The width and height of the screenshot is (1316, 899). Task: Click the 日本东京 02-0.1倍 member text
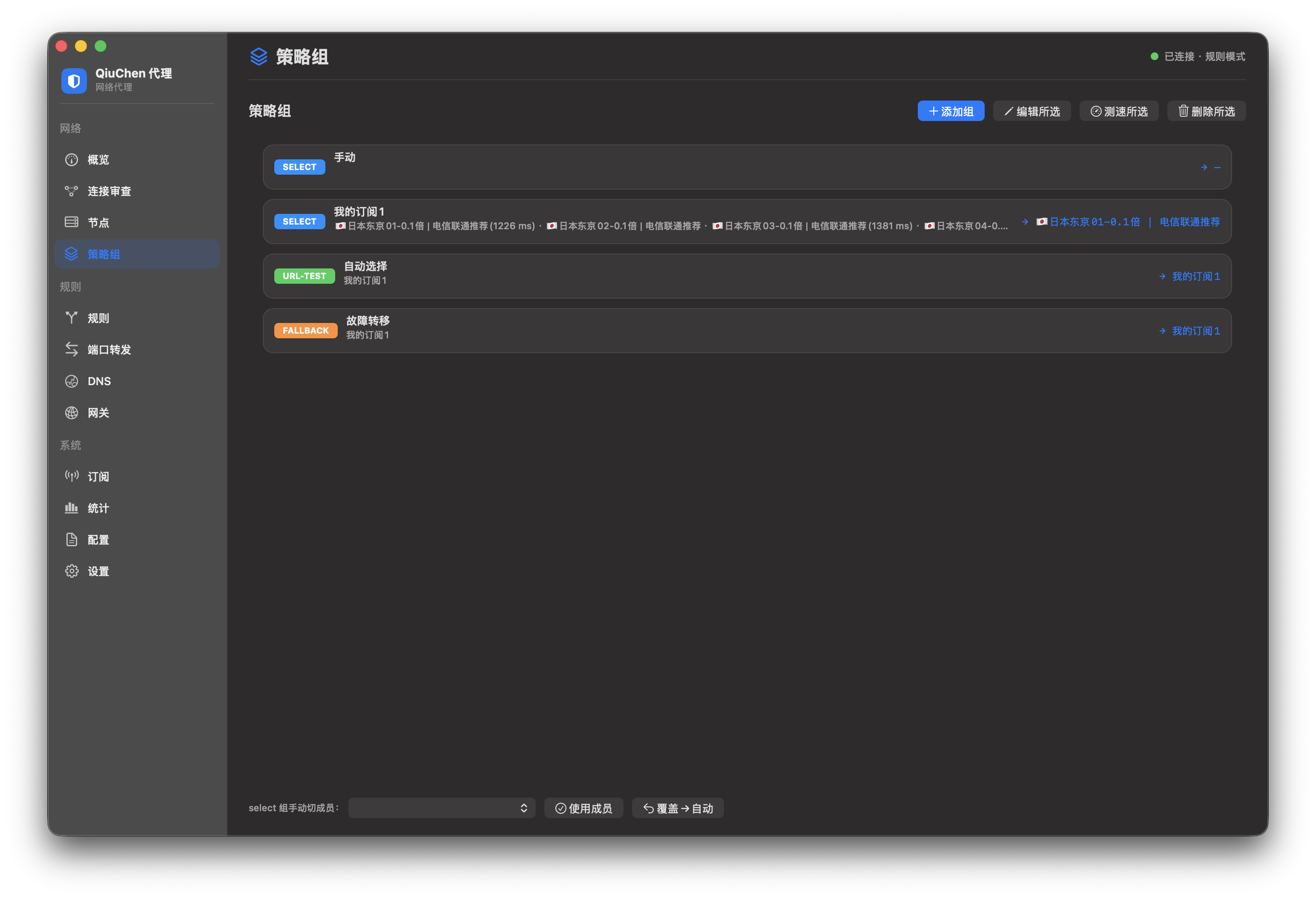(x=623, y=226)
